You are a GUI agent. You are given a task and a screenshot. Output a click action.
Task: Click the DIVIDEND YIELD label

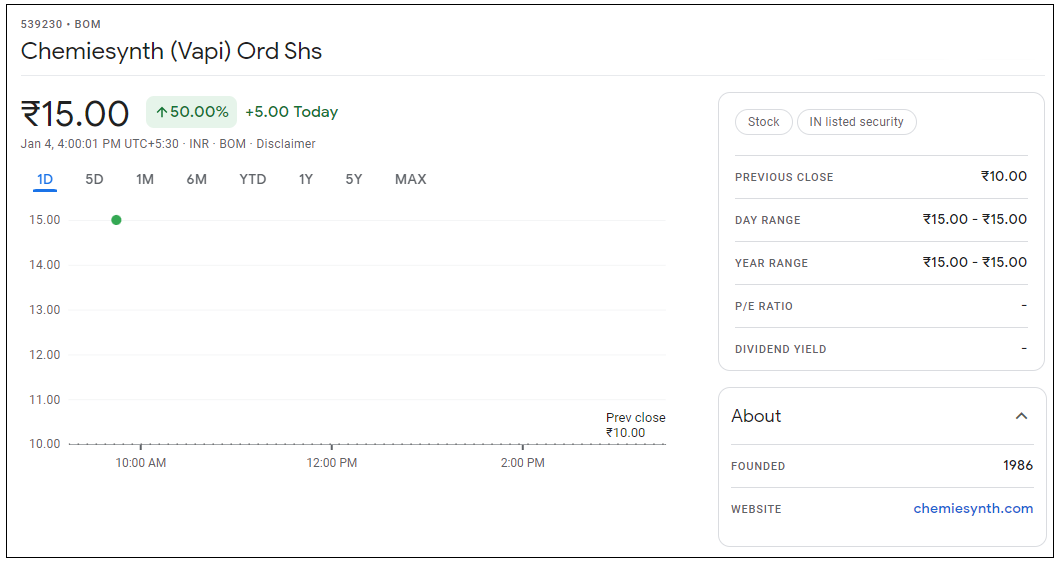pos(781,349)
